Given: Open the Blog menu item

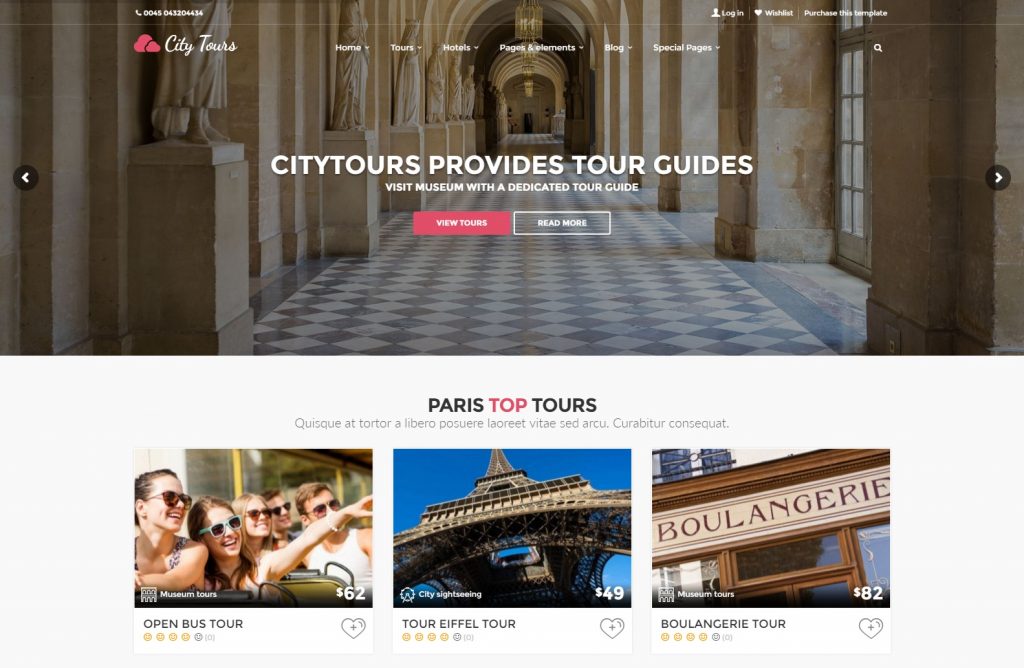Looking at the screenshot, I should (618, 48).
